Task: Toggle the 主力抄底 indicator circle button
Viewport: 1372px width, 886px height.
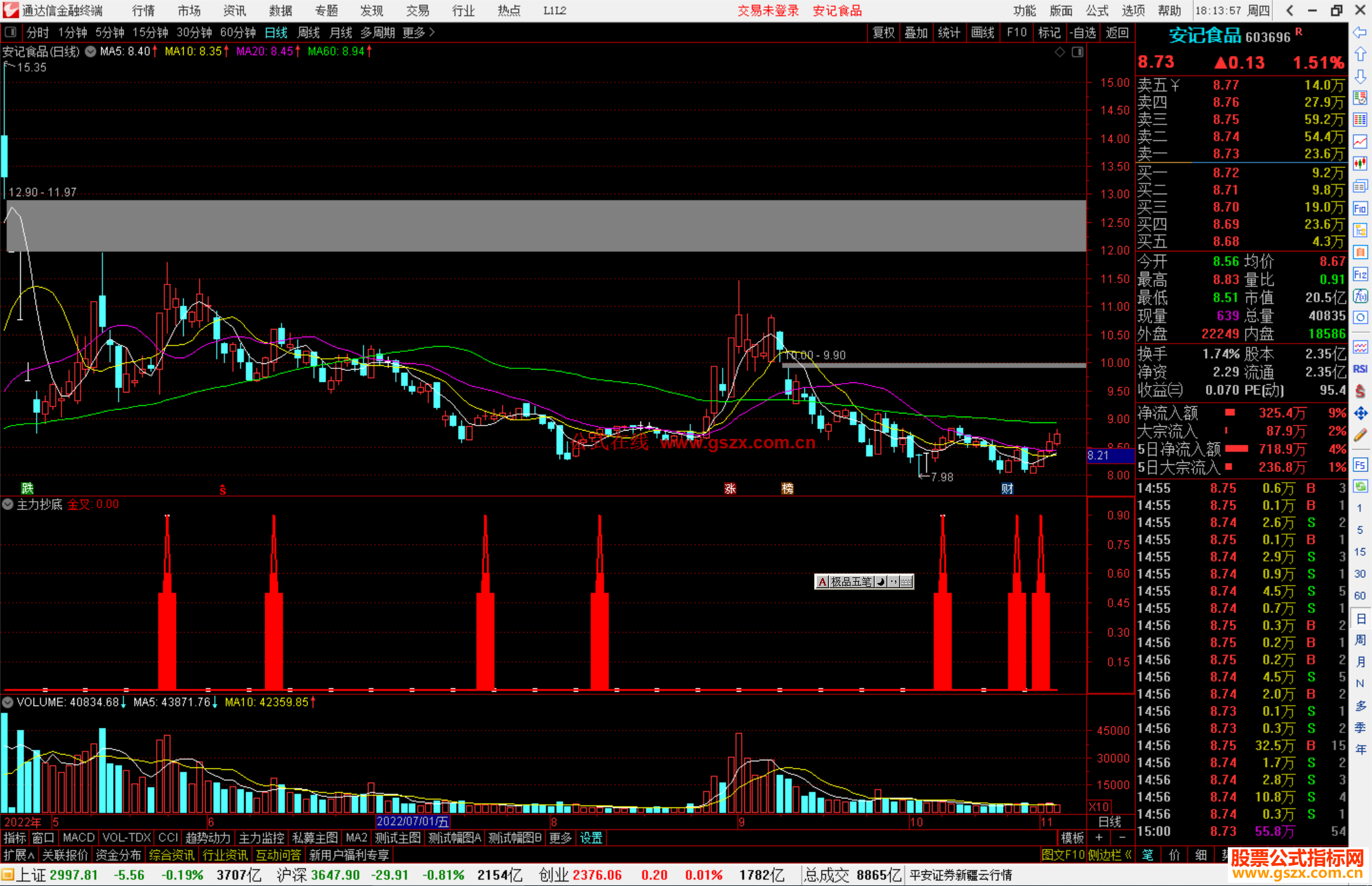Action: pos(8,504)
